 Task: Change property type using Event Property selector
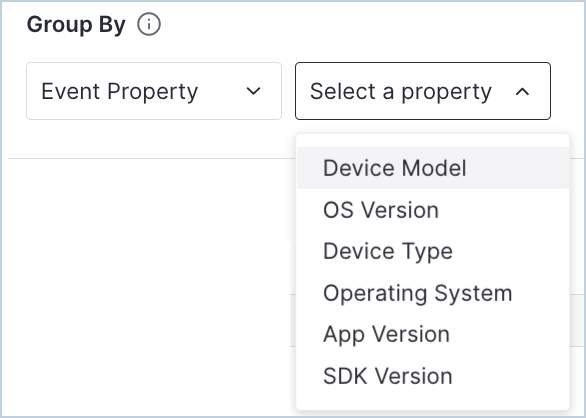point(154,91)
